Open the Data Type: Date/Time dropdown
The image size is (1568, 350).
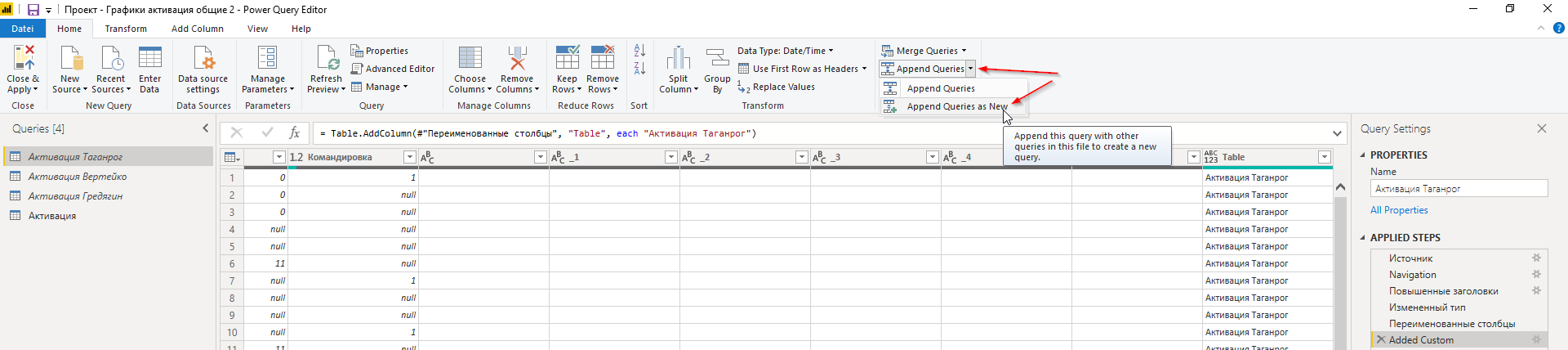(x=786, y=51)
